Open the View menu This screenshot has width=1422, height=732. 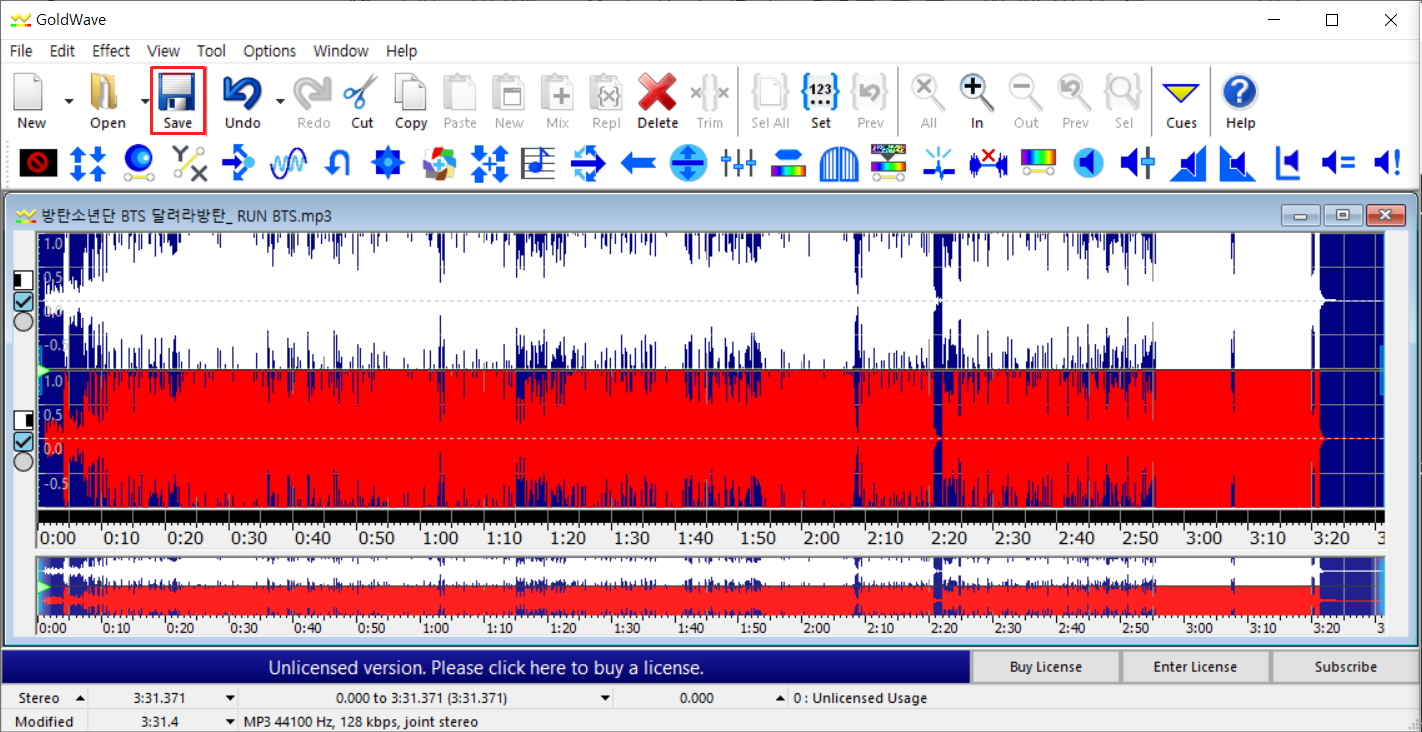163,51
